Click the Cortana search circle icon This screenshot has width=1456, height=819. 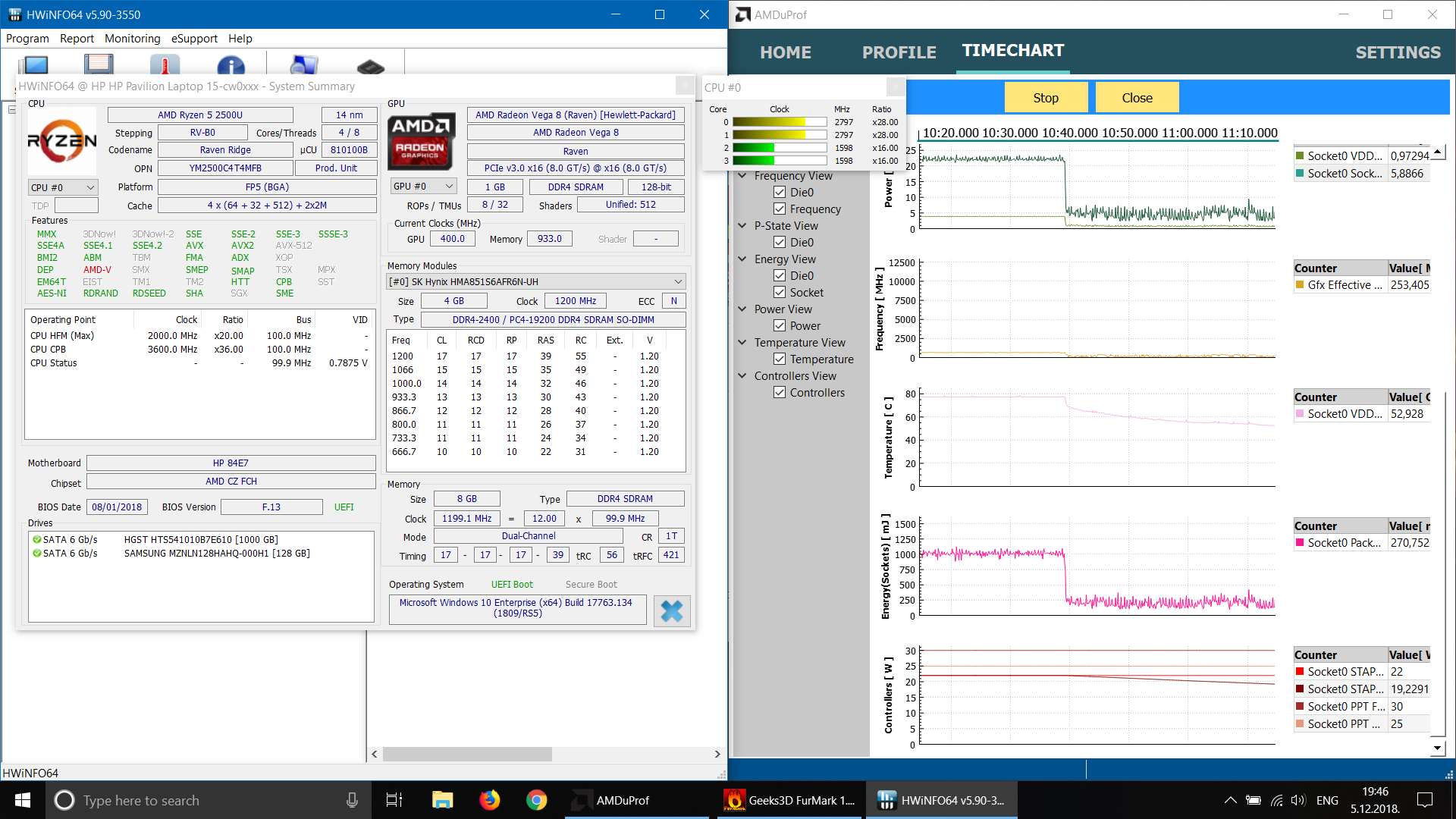pos(64,800)
